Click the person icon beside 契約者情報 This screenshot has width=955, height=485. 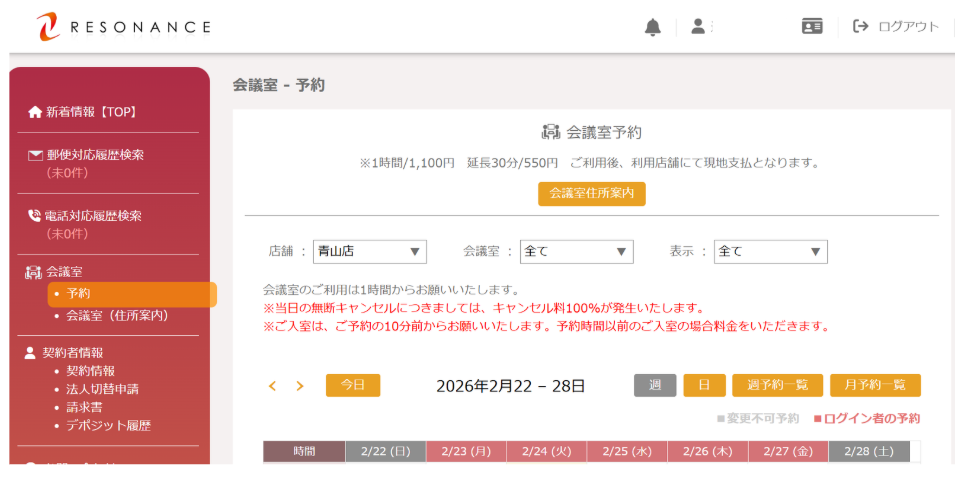coord(30,353)
